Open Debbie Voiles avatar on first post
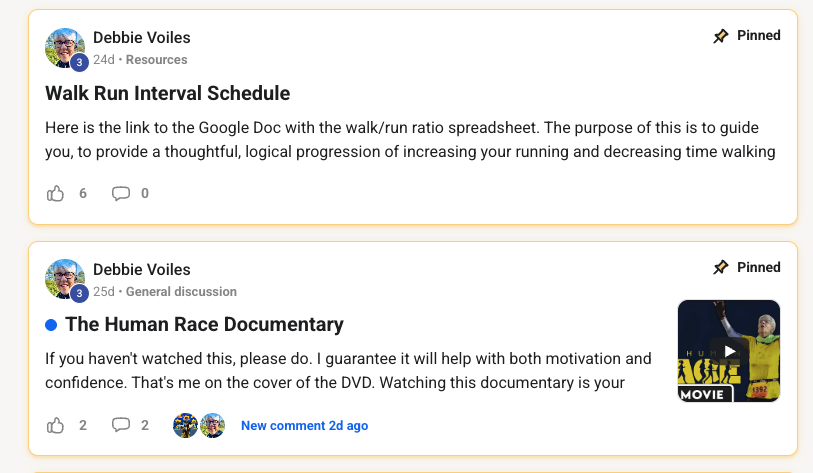This screenshot has height=473, width=813. (65, 48)
